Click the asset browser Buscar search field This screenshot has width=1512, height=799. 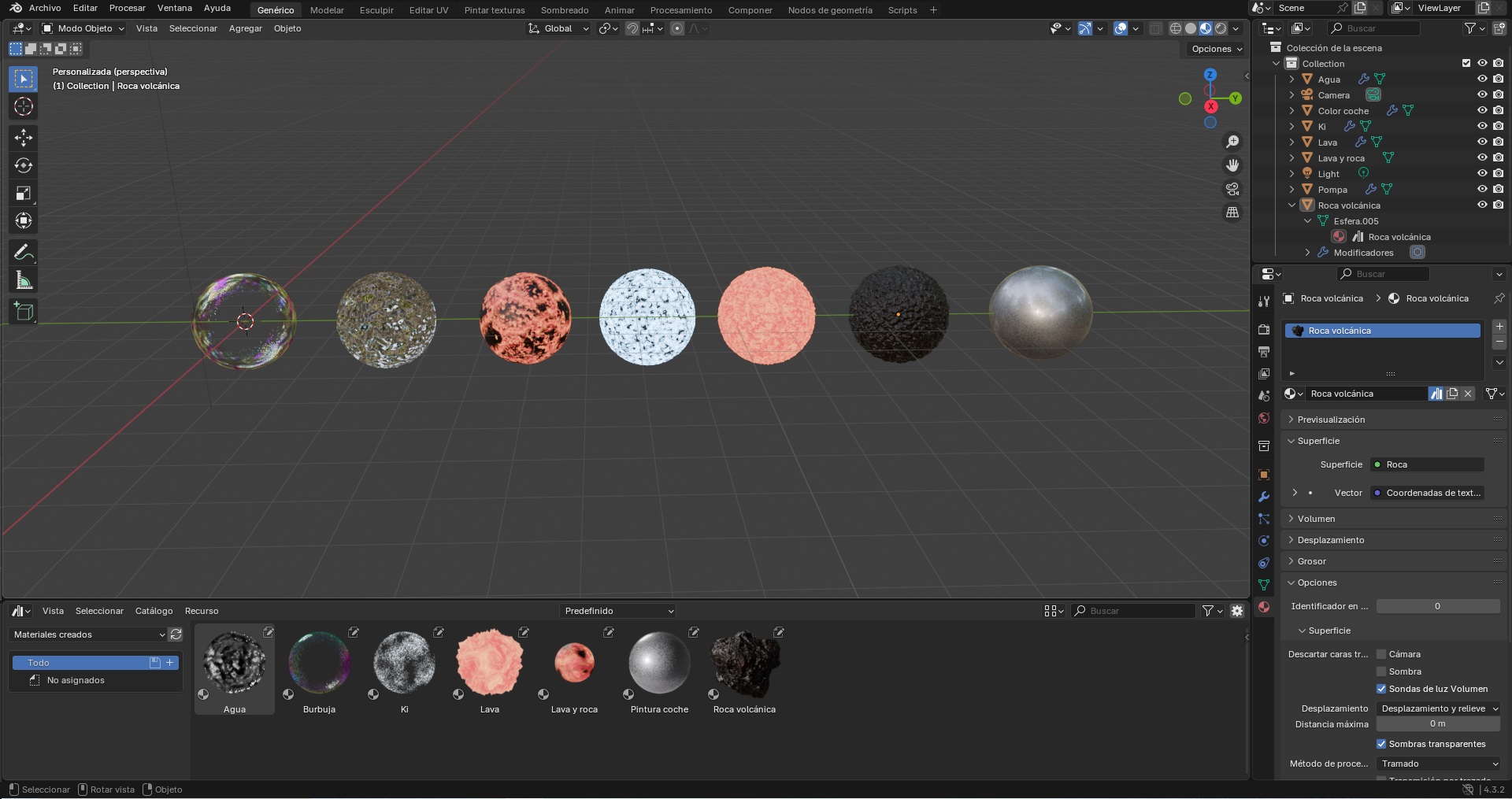coord(1134,611)
